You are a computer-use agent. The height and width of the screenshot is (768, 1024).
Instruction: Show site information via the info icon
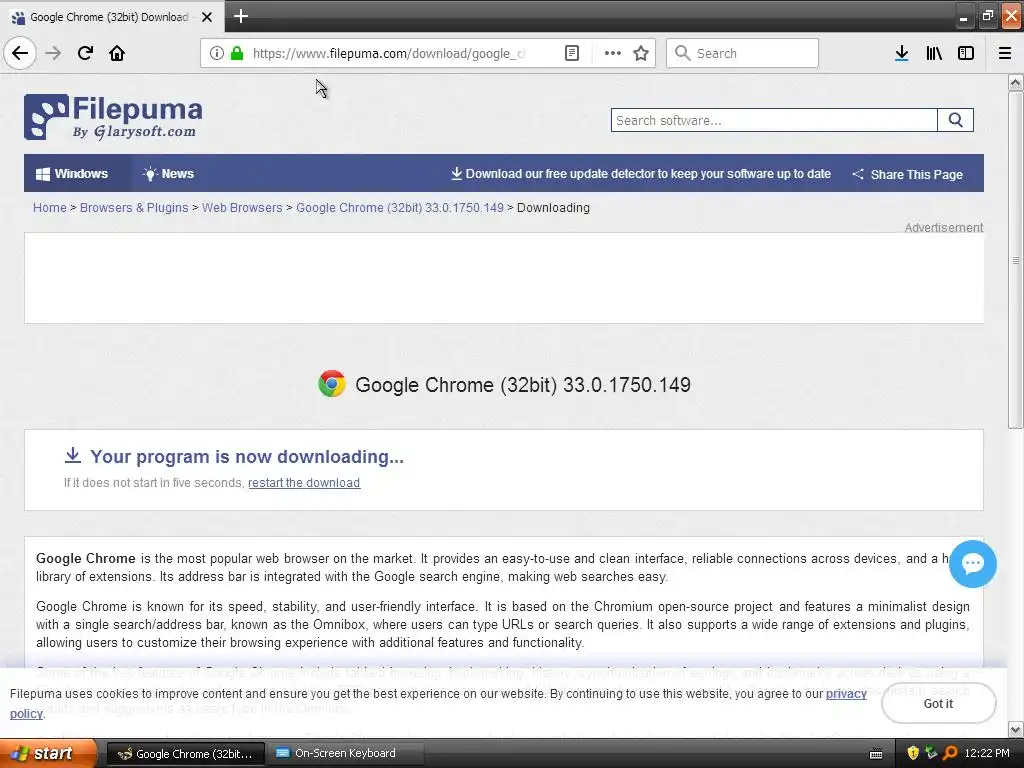coord(217,53)
